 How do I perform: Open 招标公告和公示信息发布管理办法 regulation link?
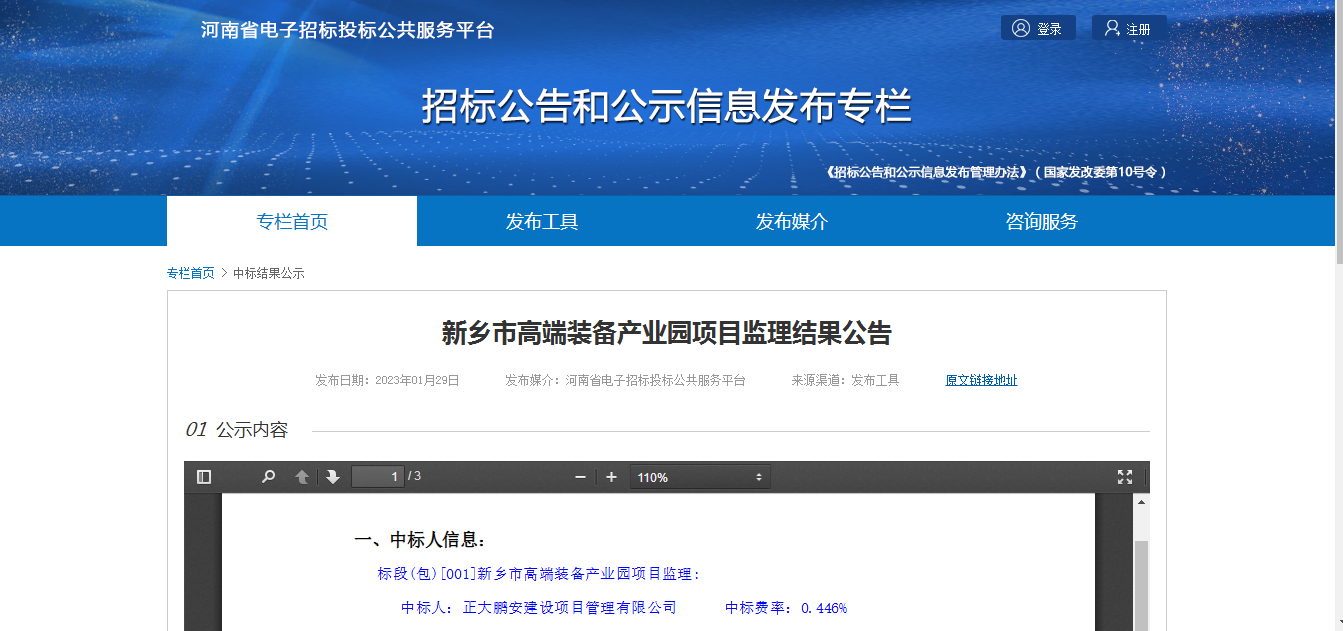927,172
